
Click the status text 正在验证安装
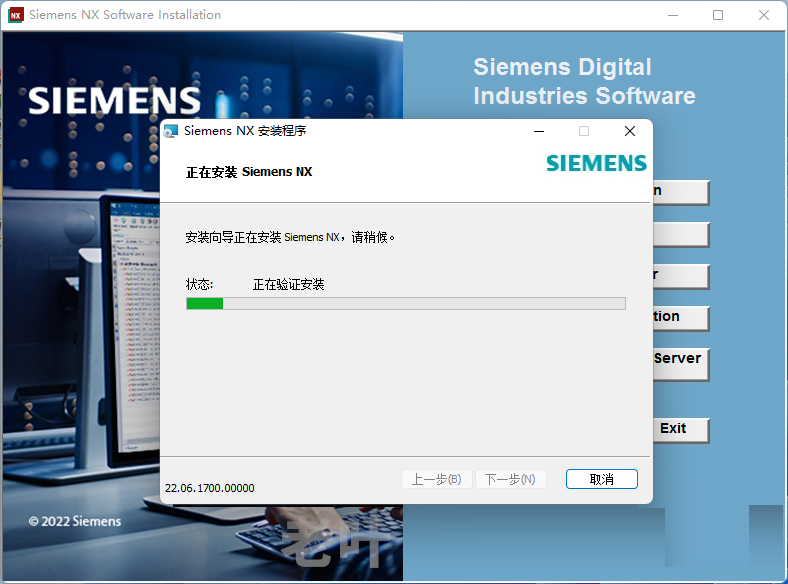click(288, 284)
